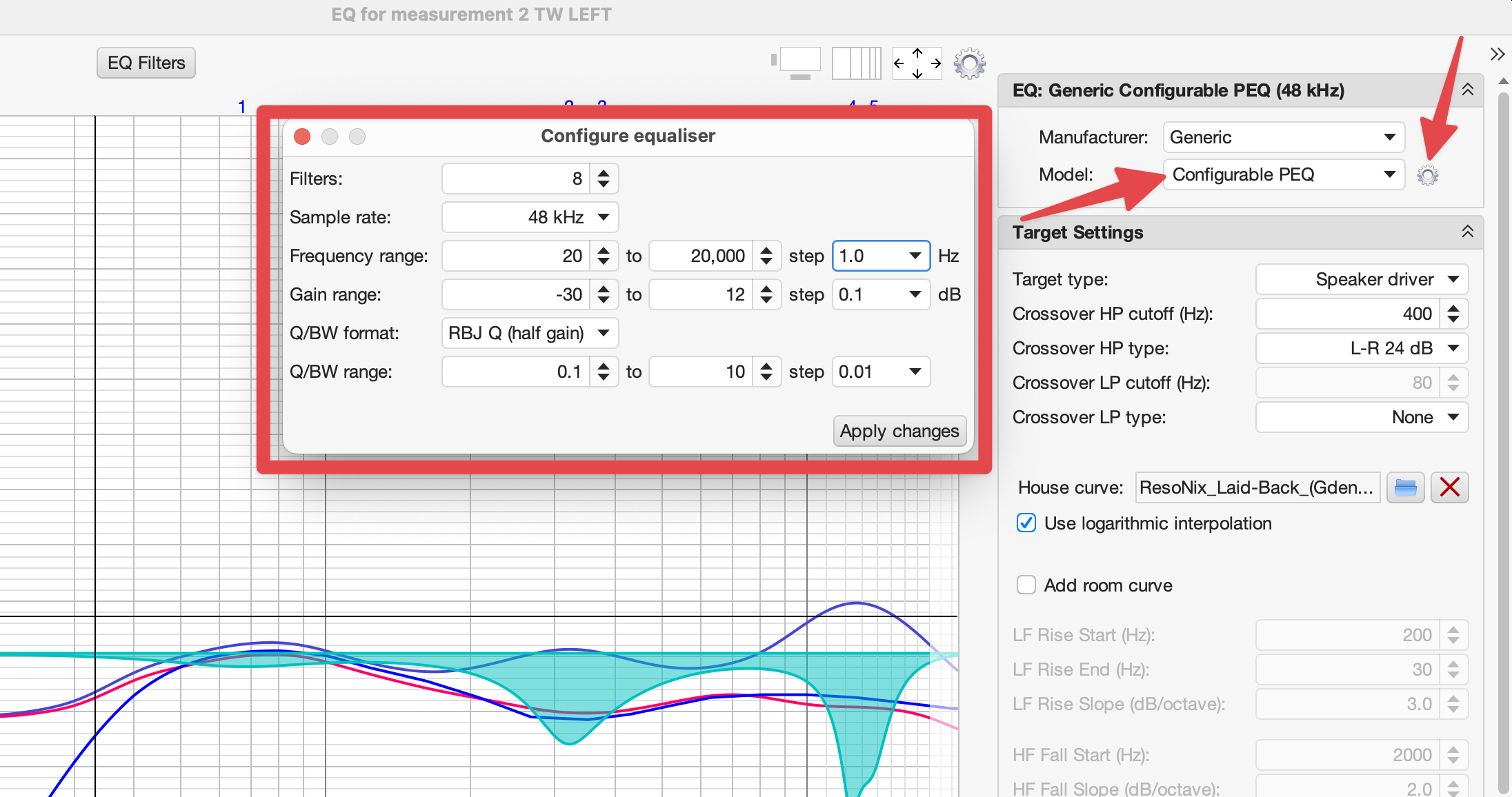Click the multi-column graph layout icon
This screenshot has height=797, width=1512.
pyautogui.click(x=856, y=63)
